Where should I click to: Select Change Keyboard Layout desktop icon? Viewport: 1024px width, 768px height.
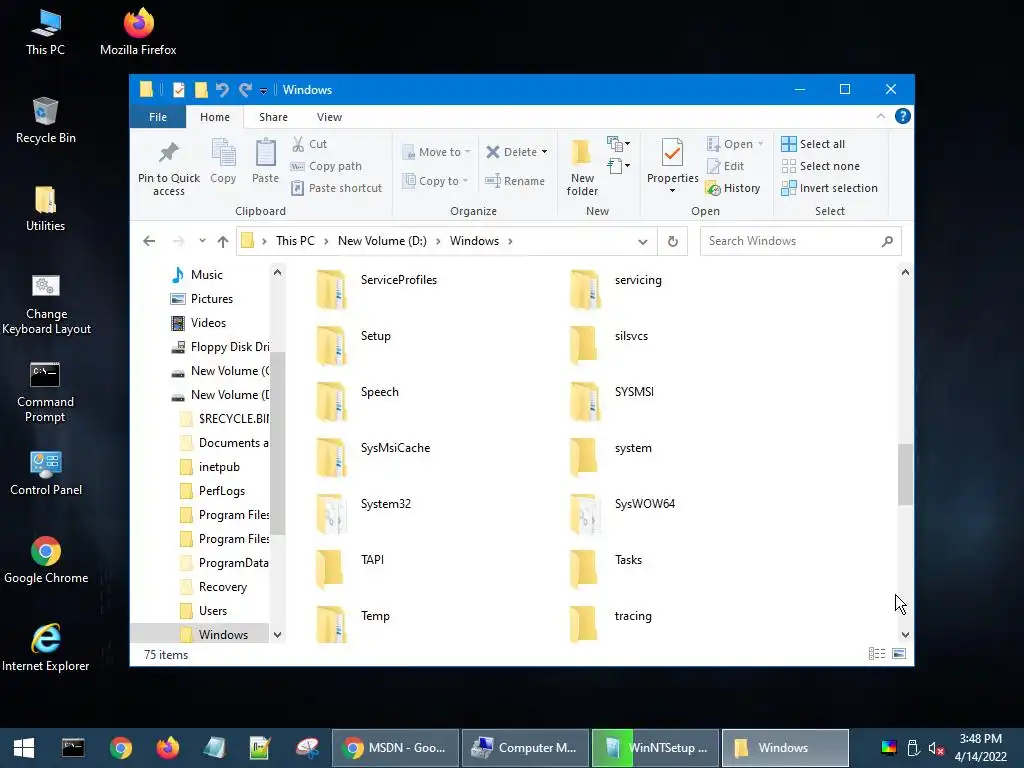pyautogui.click(x=46, y=304)
